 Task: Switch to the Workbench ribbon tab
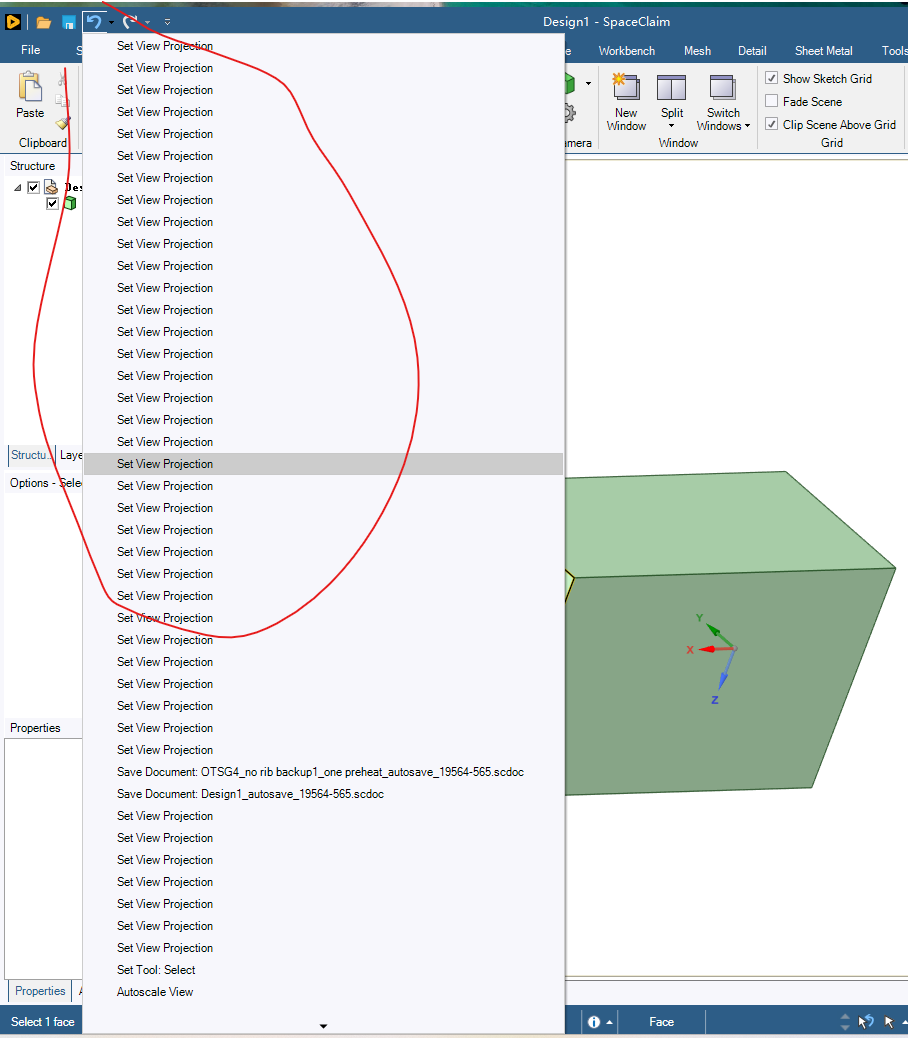pos(626,51)
